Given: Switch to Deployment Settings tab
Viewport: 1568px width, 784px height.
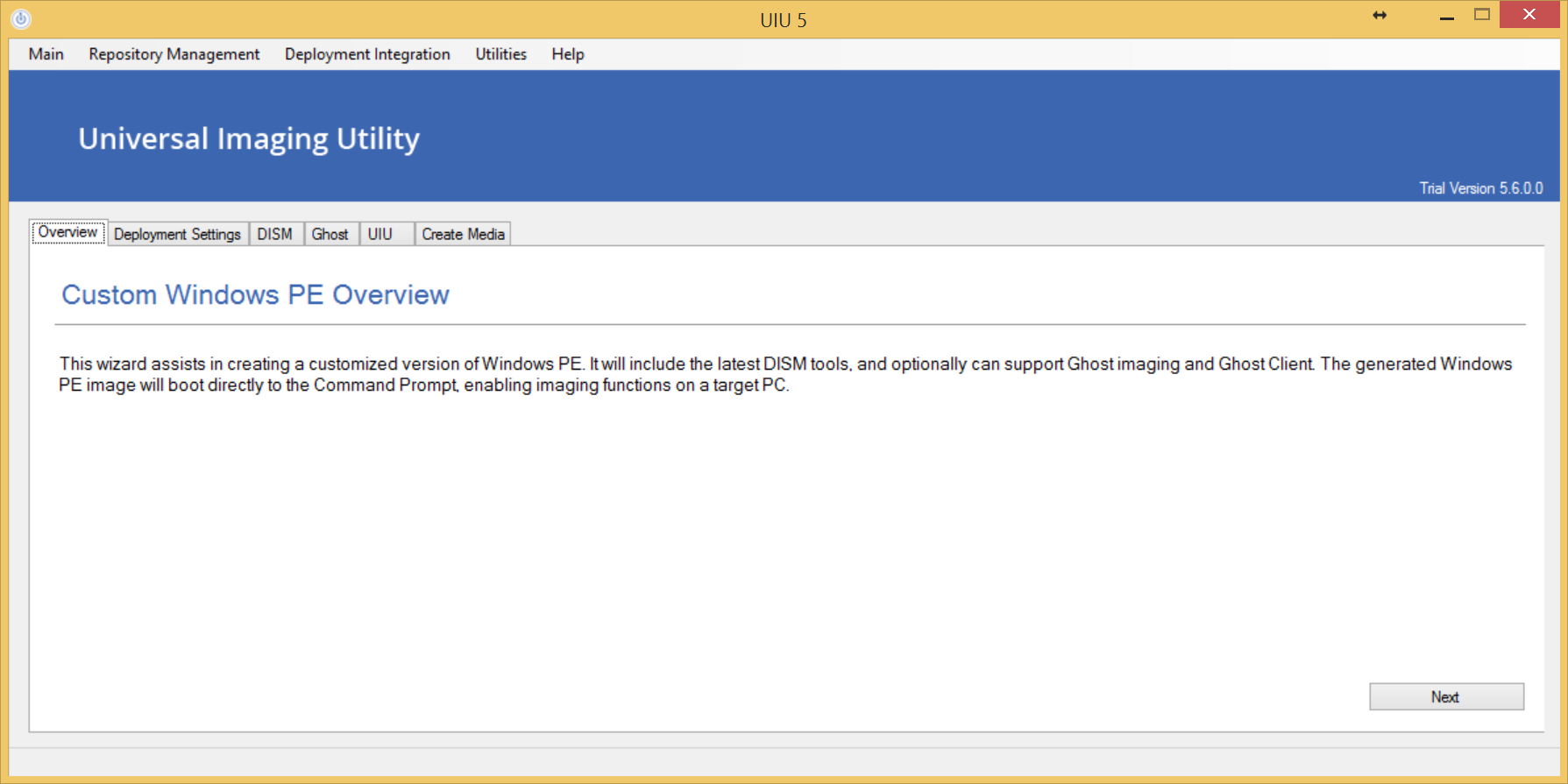Looking at the screenshot, I should coord(177,234).
